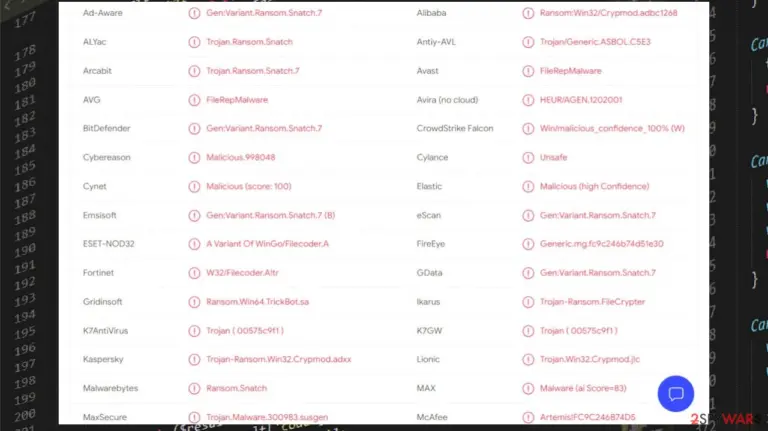
Task: Click the Malwarebytes vendor name
Action: [x=111, y=388]
